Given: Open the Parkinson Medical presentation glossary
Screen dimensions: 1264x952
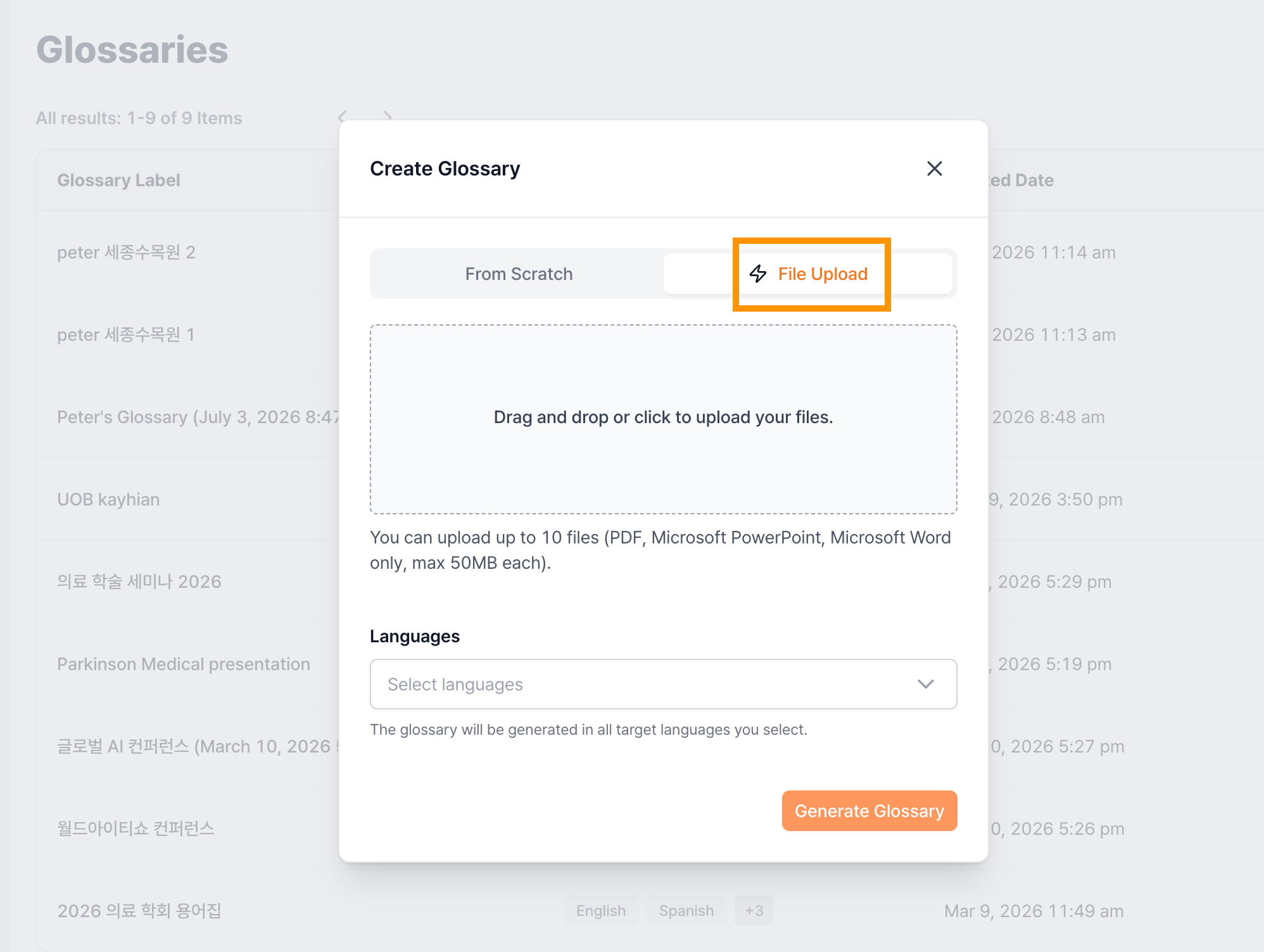Looking at the screenshot, I should pos(184,664).
